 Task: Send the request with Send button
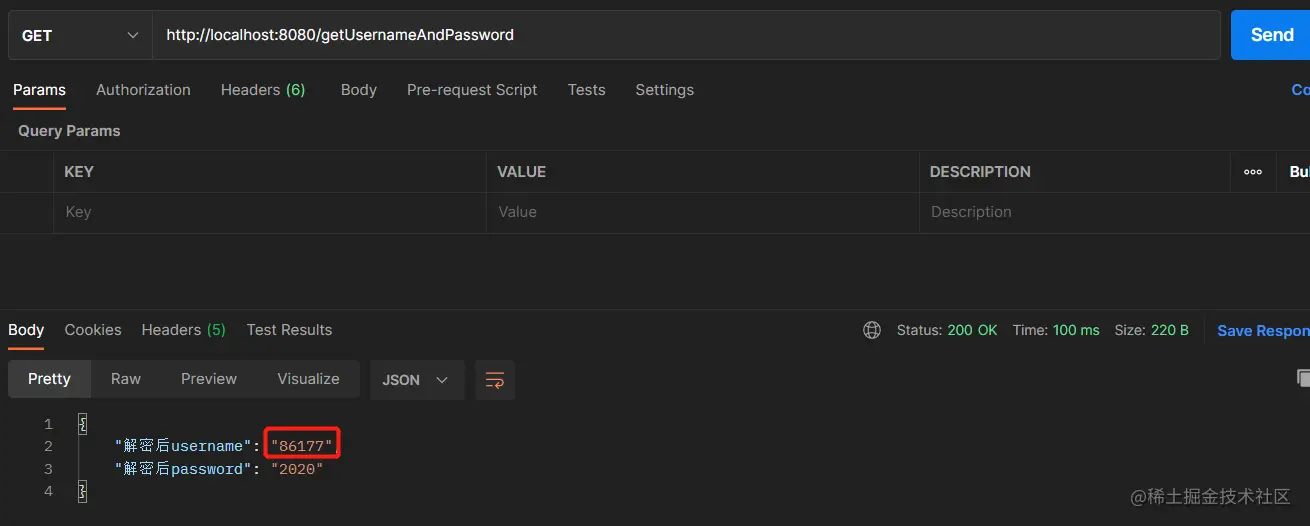point(1270,35)
